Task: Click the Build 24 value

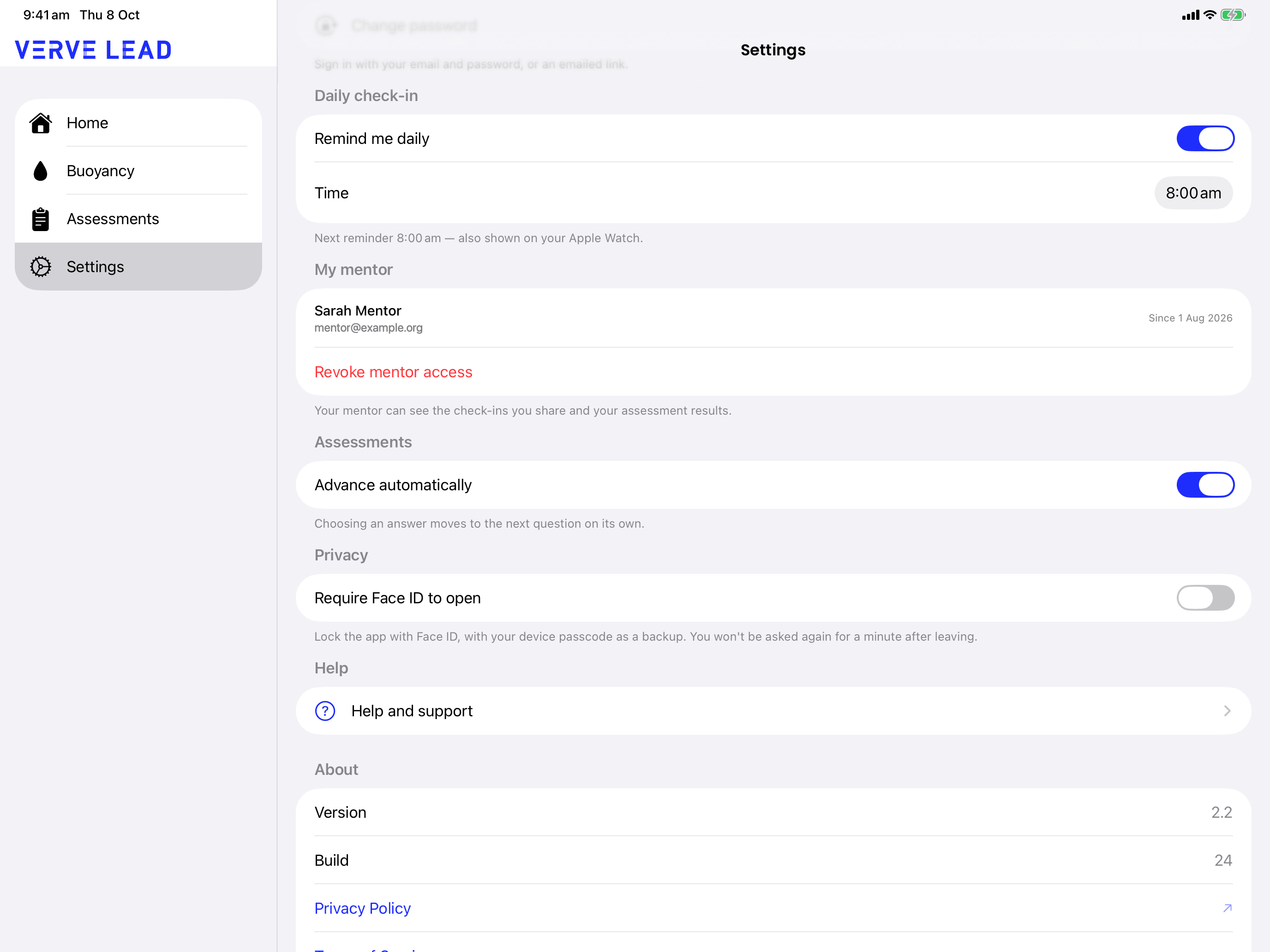Action: 1223,860
